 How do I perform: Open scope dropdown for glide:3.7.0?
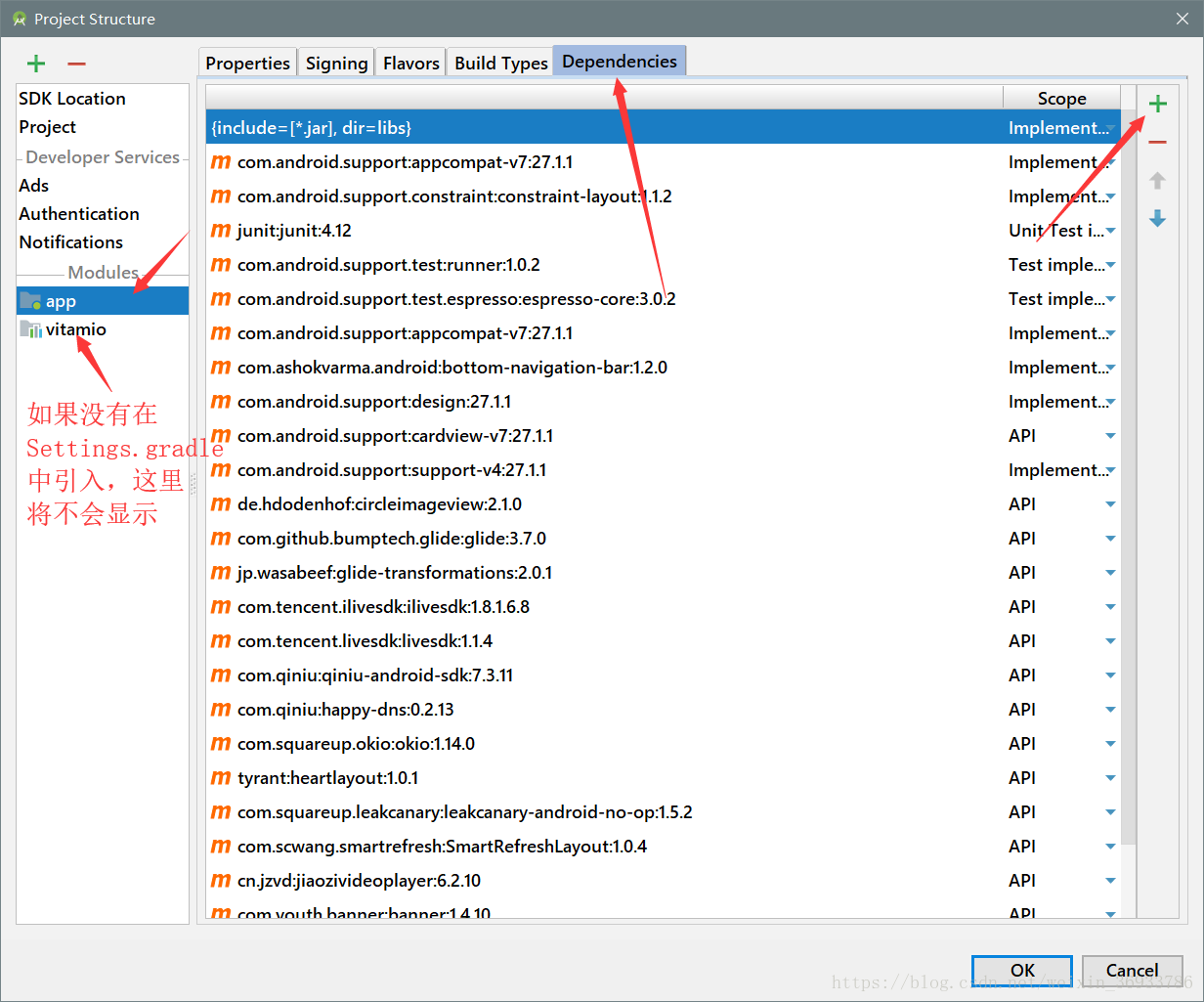click(1111, 539)
